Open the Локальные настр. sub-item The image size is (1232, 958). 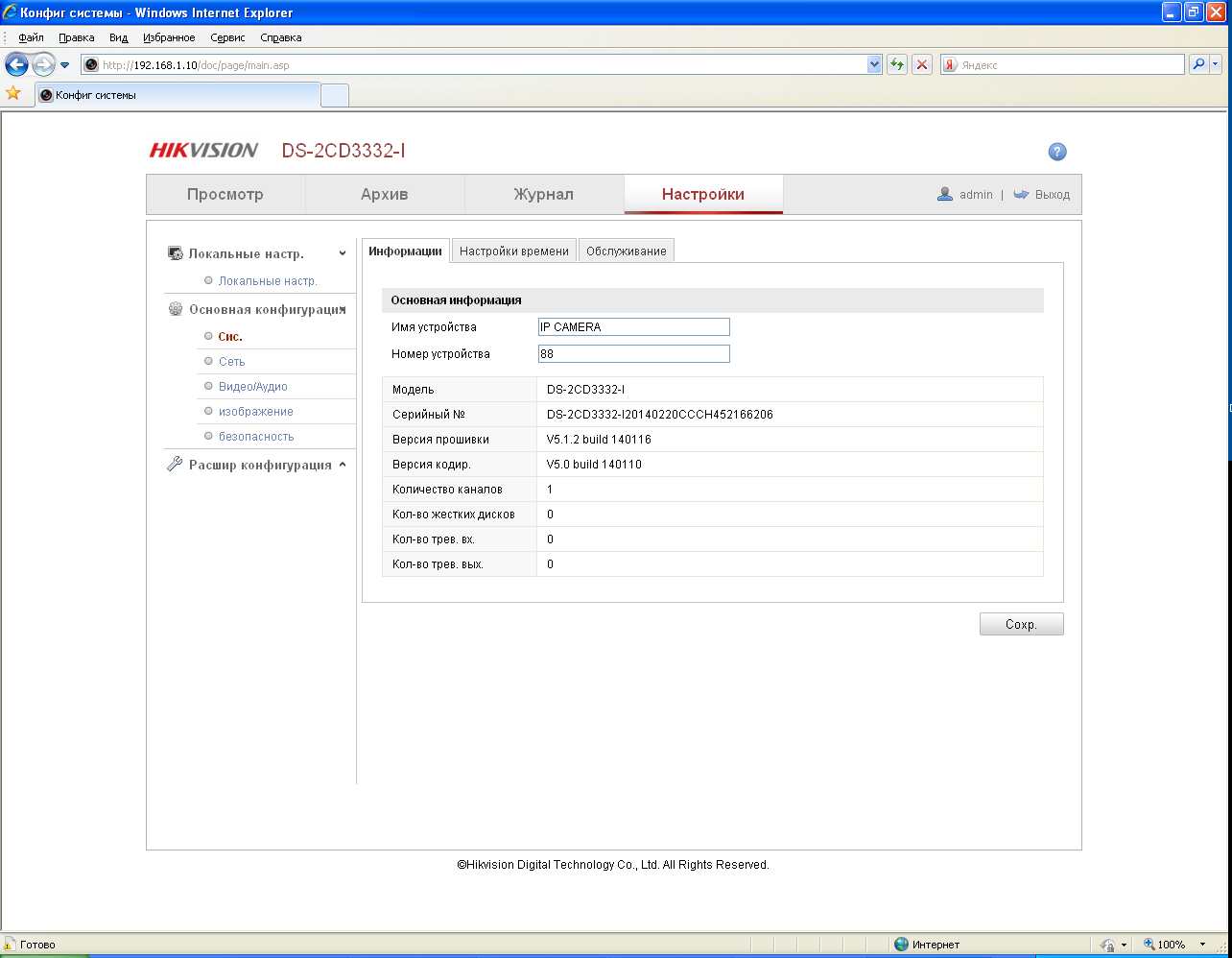(x=268, y=281)
